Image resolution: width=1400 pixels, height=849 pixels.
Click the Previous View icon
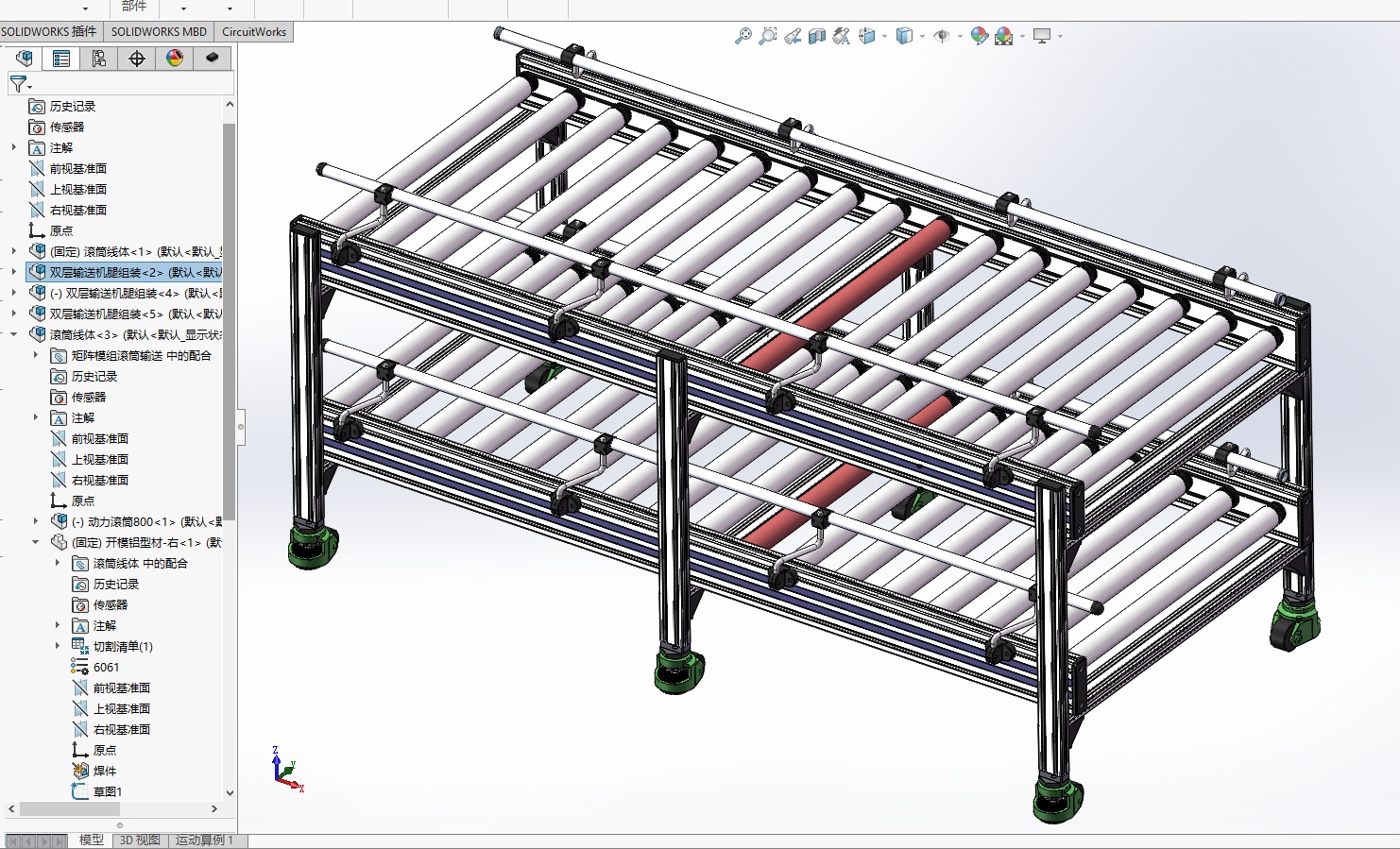coord(793,36)
